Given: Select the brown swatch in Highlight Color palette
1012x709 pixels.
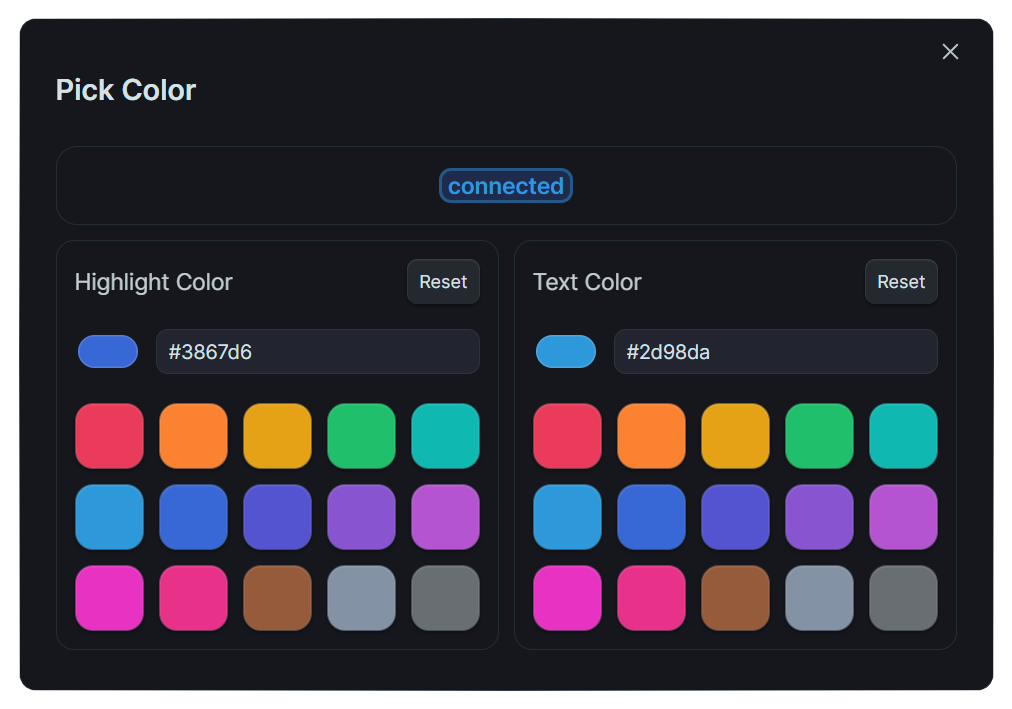Looking at the screenshot, I should 277,598.
